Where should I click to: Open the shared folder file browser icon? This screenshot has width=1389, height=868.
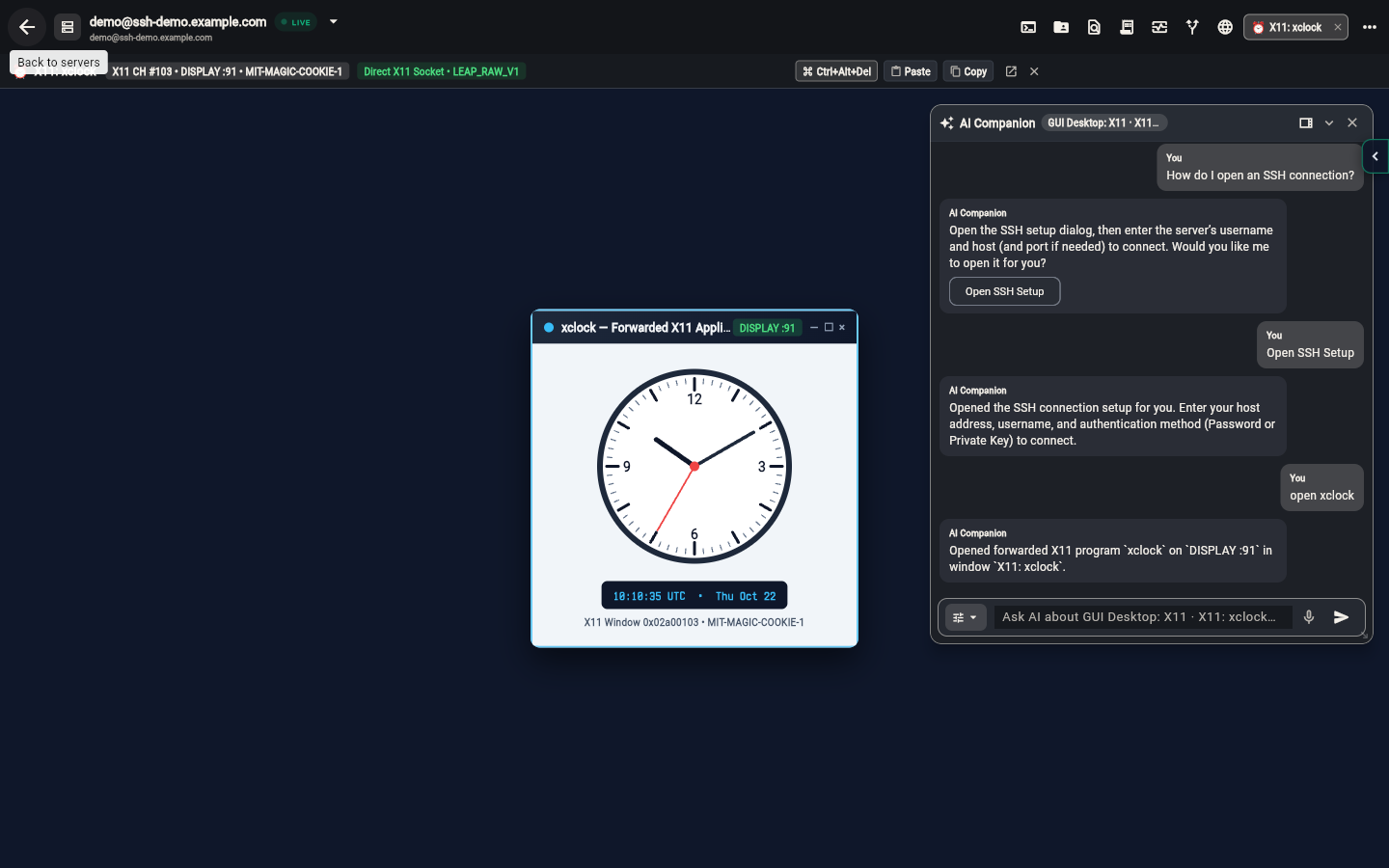[x=1061, y=27]
